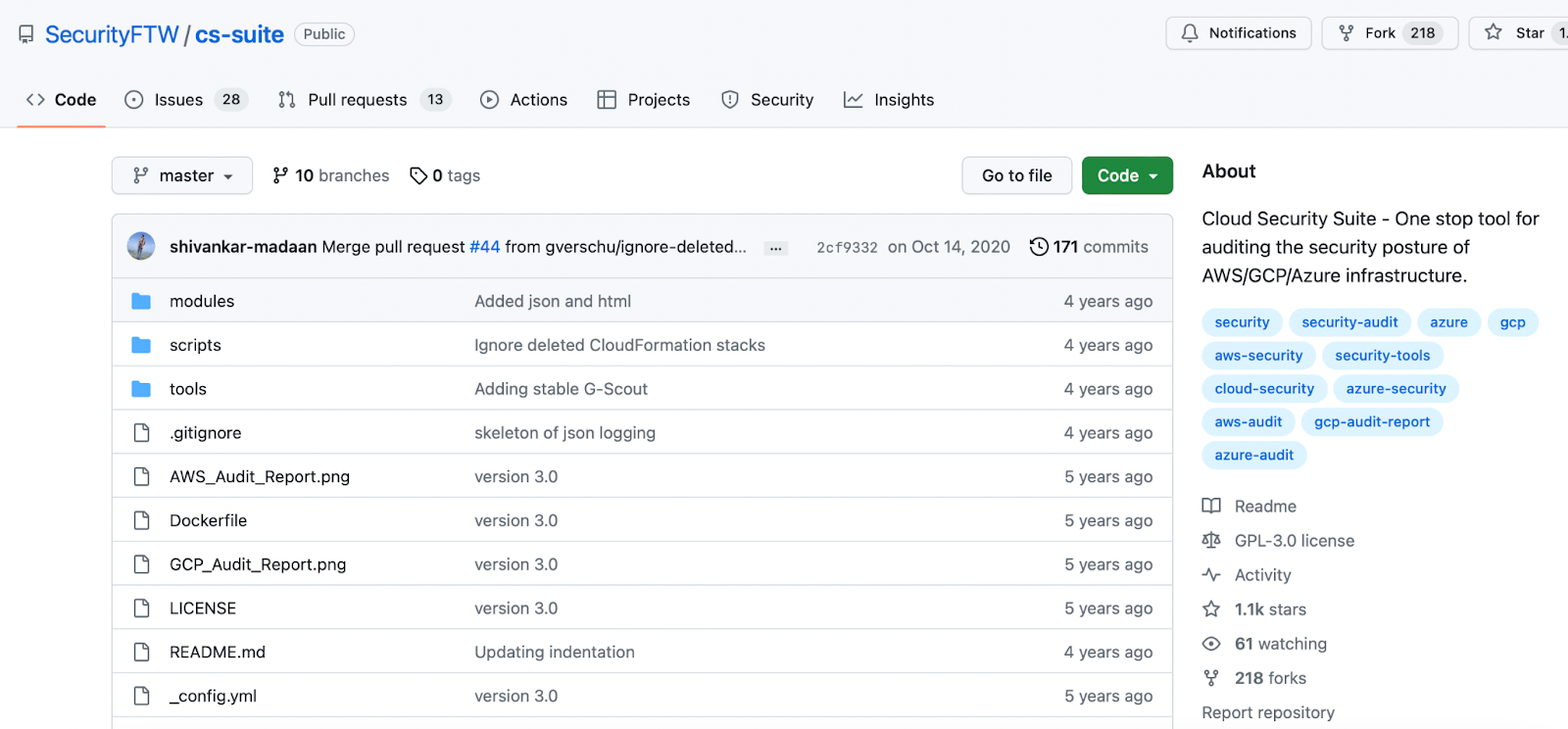Click the repository book icon beside SecurityFTW
This screenshot has width=1568, height=729.
26,34
